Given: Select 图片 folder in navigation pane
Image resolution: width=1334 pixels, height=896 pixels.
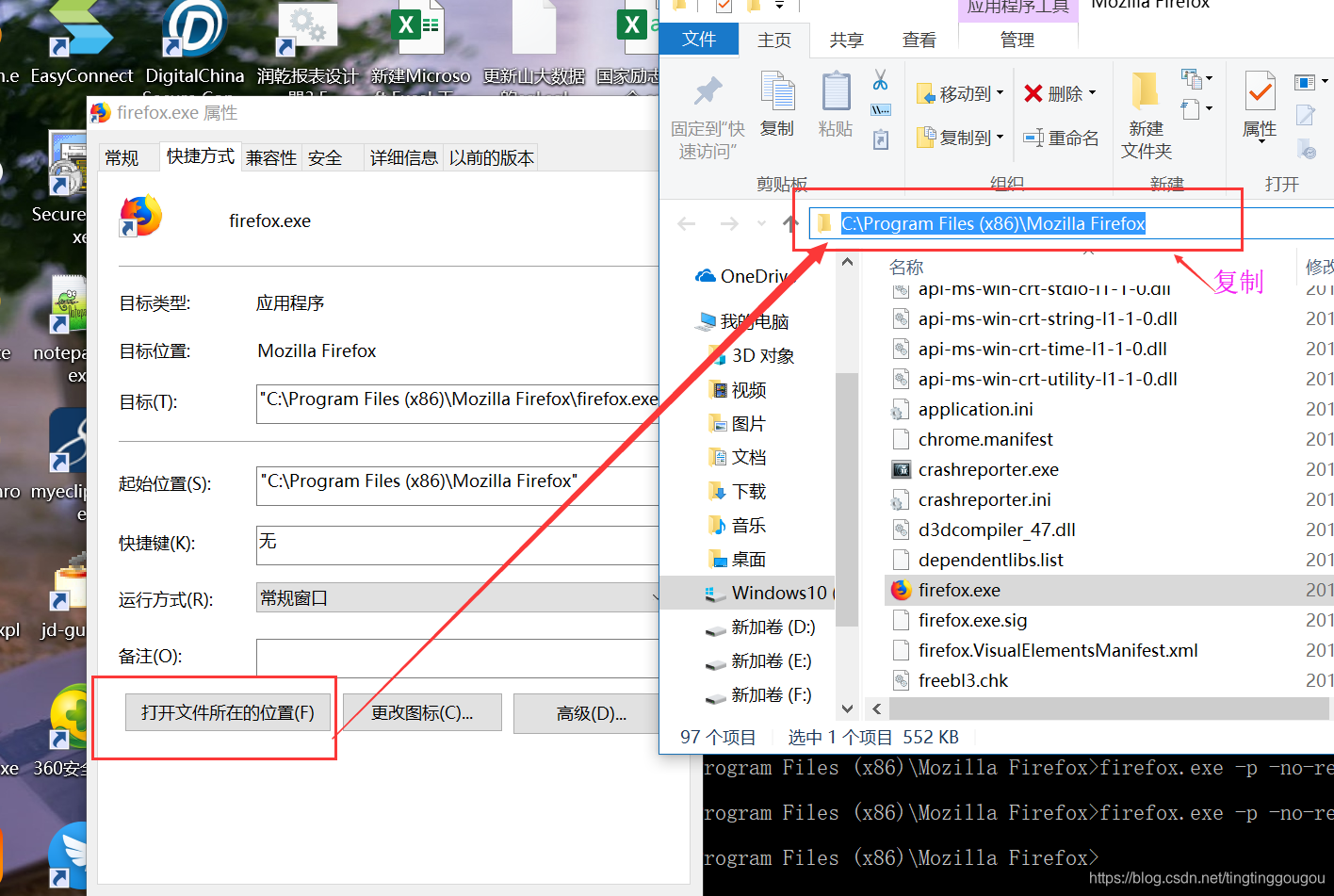Looking at the screenshot, I should pos(739,423).
